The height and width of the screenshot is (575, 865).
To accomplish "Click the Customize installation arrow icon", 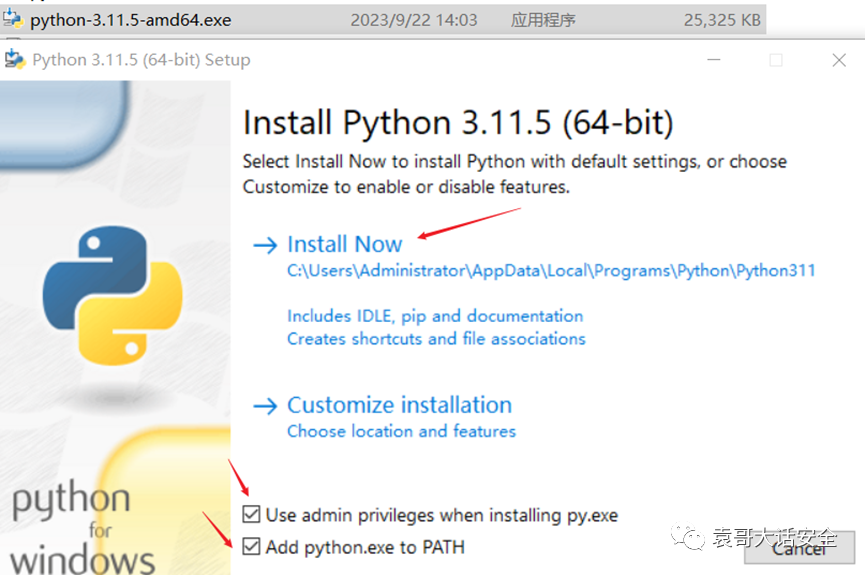I will (265, 406).
